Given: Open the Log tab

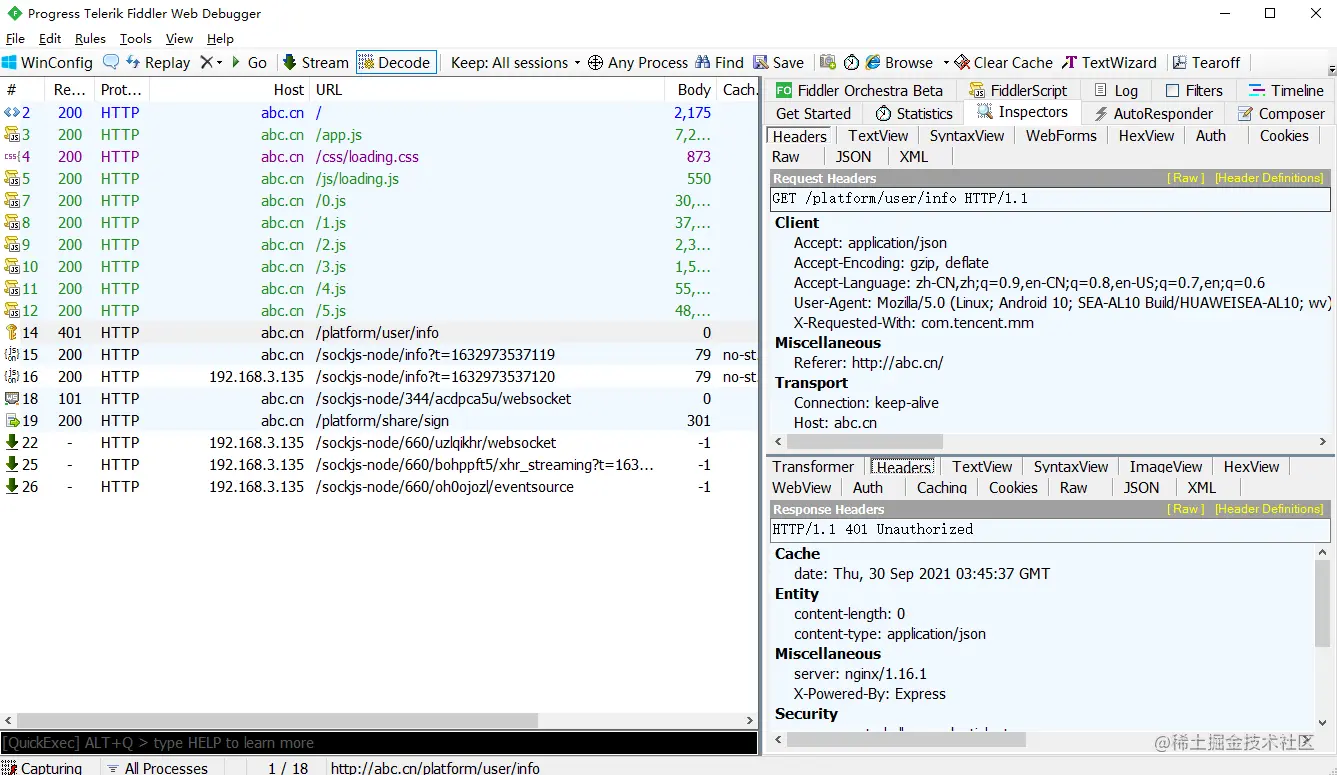Looking at the screenshot, I should 1115,90.
